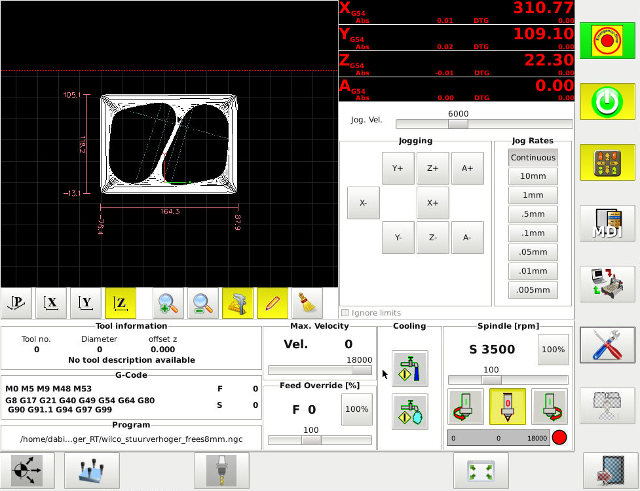Switch to manual jogging mode

[x=608, y=163]
